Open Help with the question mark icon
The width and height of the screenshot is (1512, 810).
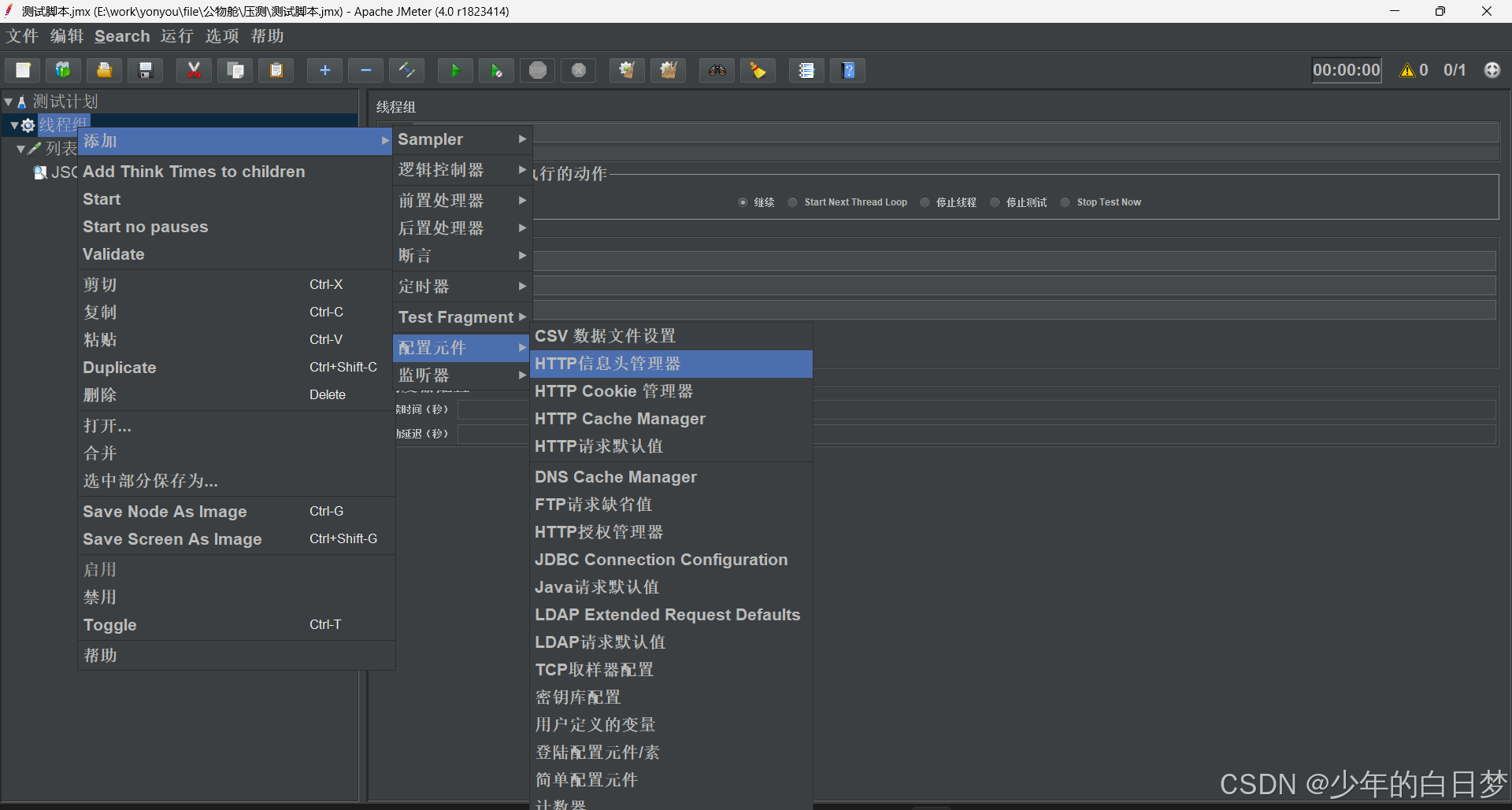(x=849, y=70)
